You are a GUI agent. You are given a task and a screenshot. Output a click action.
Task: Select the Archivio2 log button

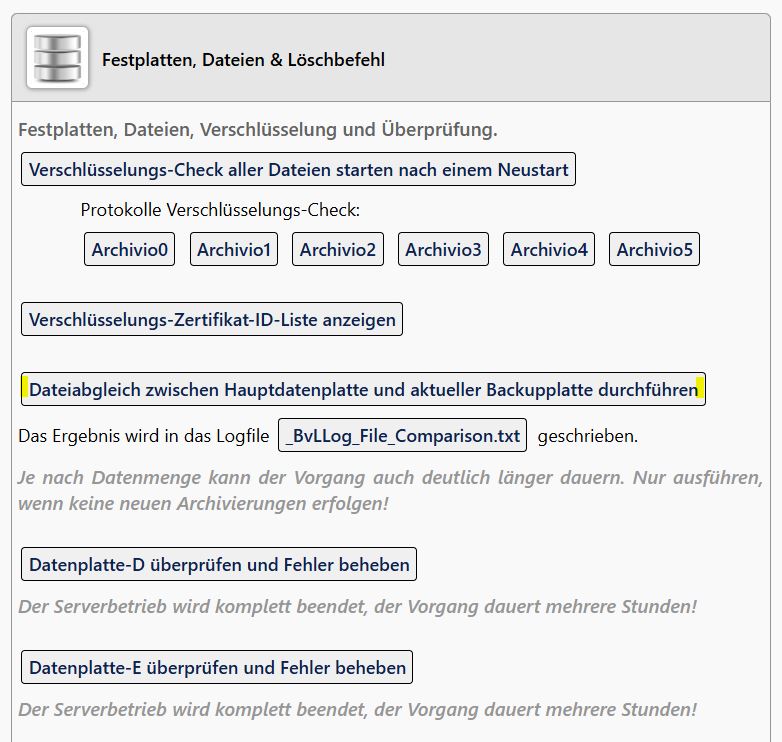click(338, 250)
